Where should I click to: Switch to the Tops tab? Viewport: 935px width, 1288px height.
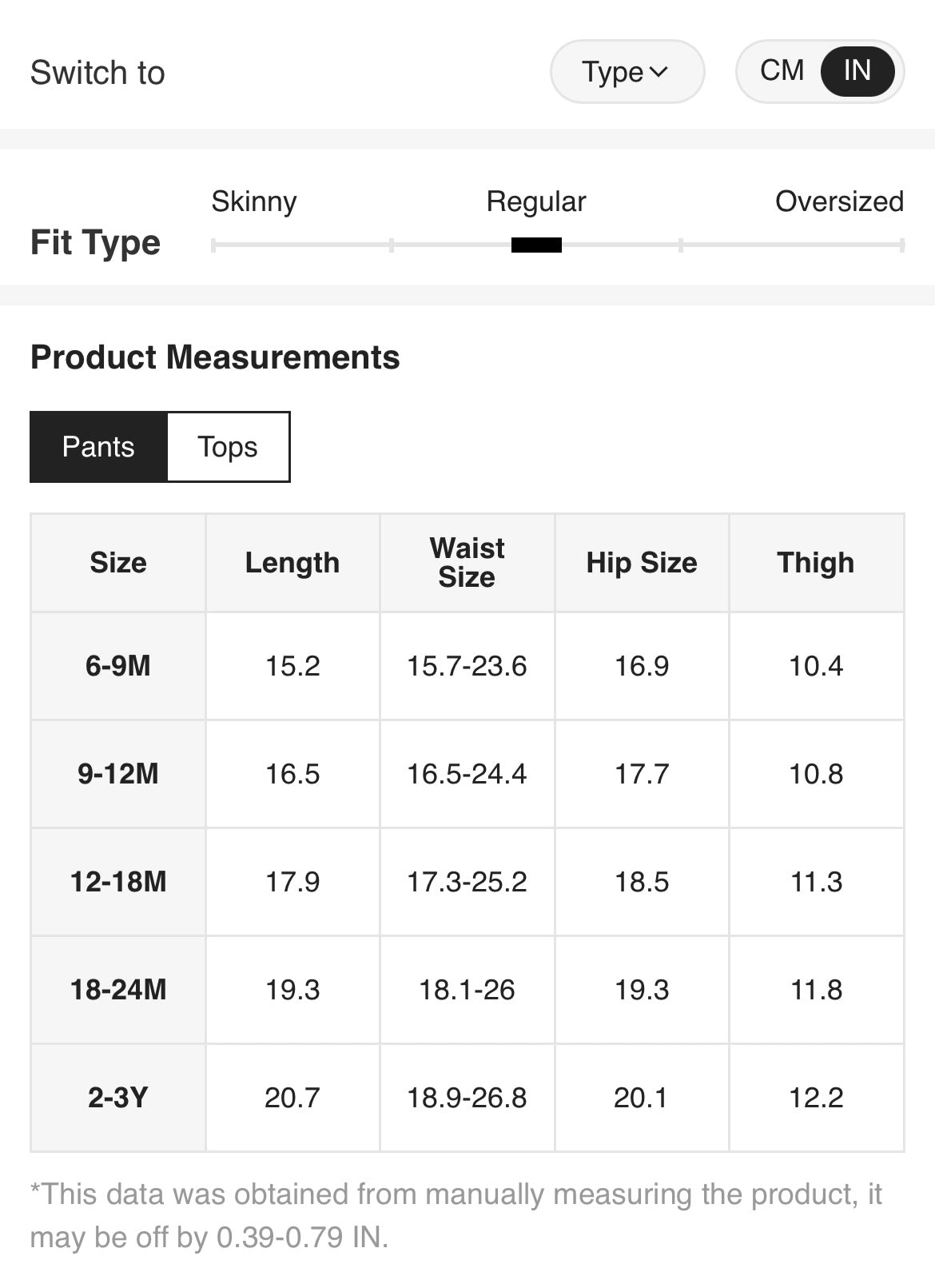click(228, 447)
